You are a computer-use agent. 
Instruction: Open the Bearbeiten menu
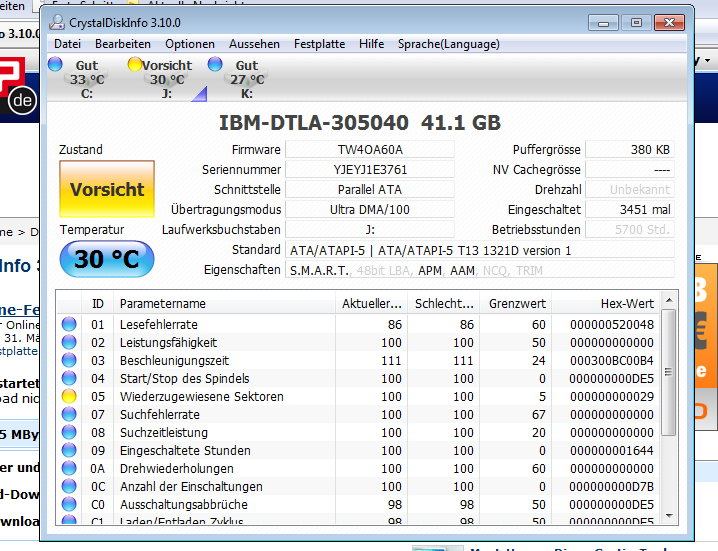[123, 44]
